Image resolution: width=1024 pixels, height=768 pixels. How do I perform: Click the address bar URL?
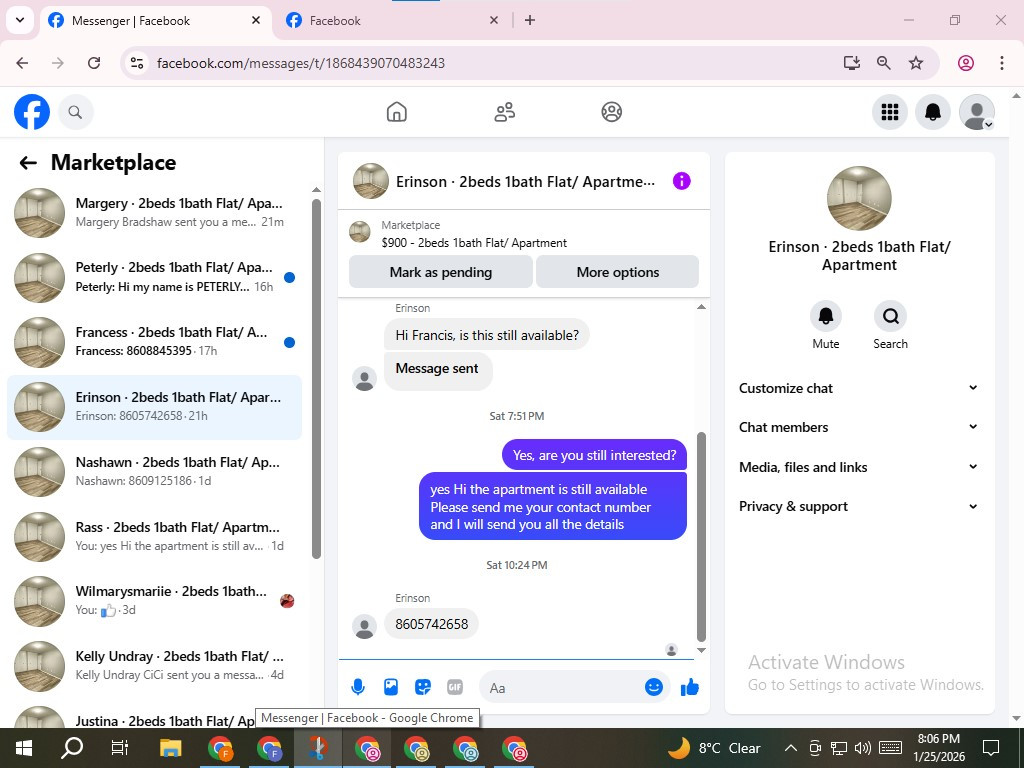pos(301,63)
